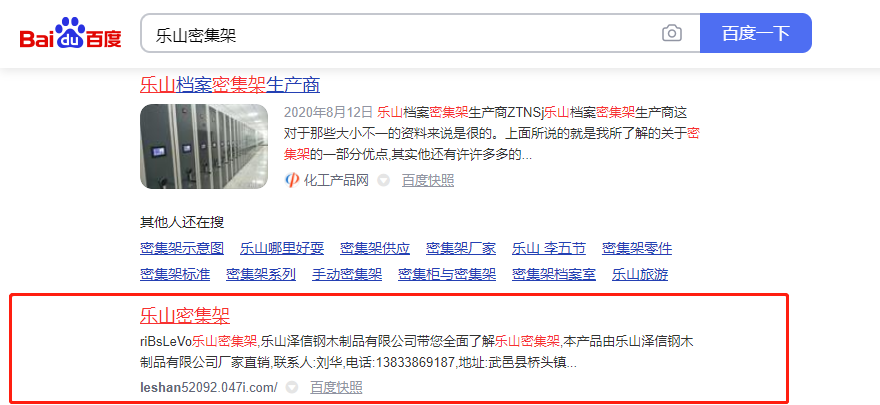Expand dropdown arrow next to 化工产品网

coord(383,181)
